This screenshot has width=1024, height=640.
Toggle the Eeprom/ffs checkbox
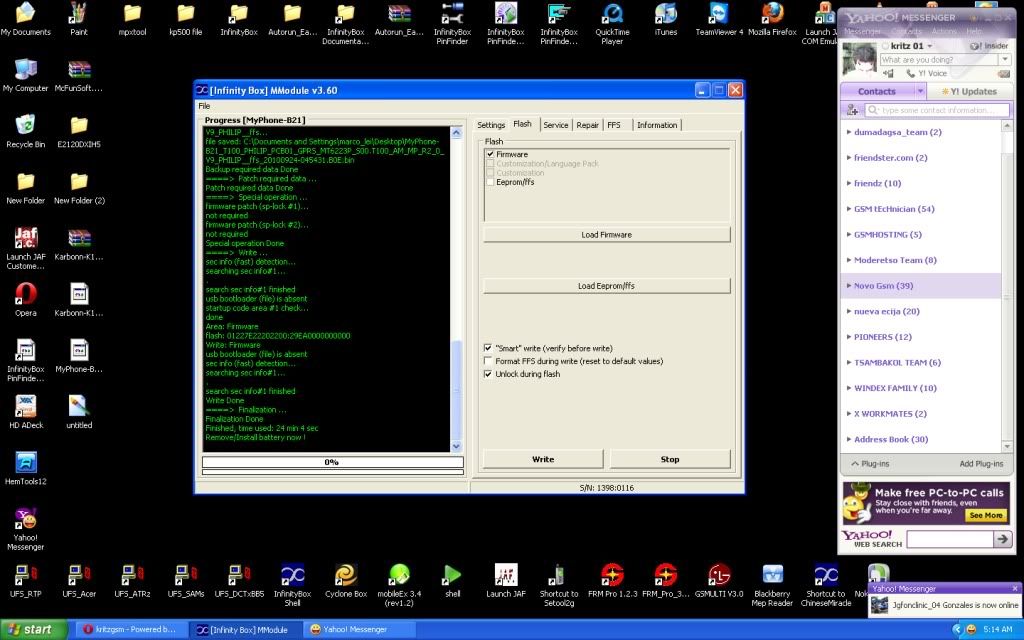(490, 182)
